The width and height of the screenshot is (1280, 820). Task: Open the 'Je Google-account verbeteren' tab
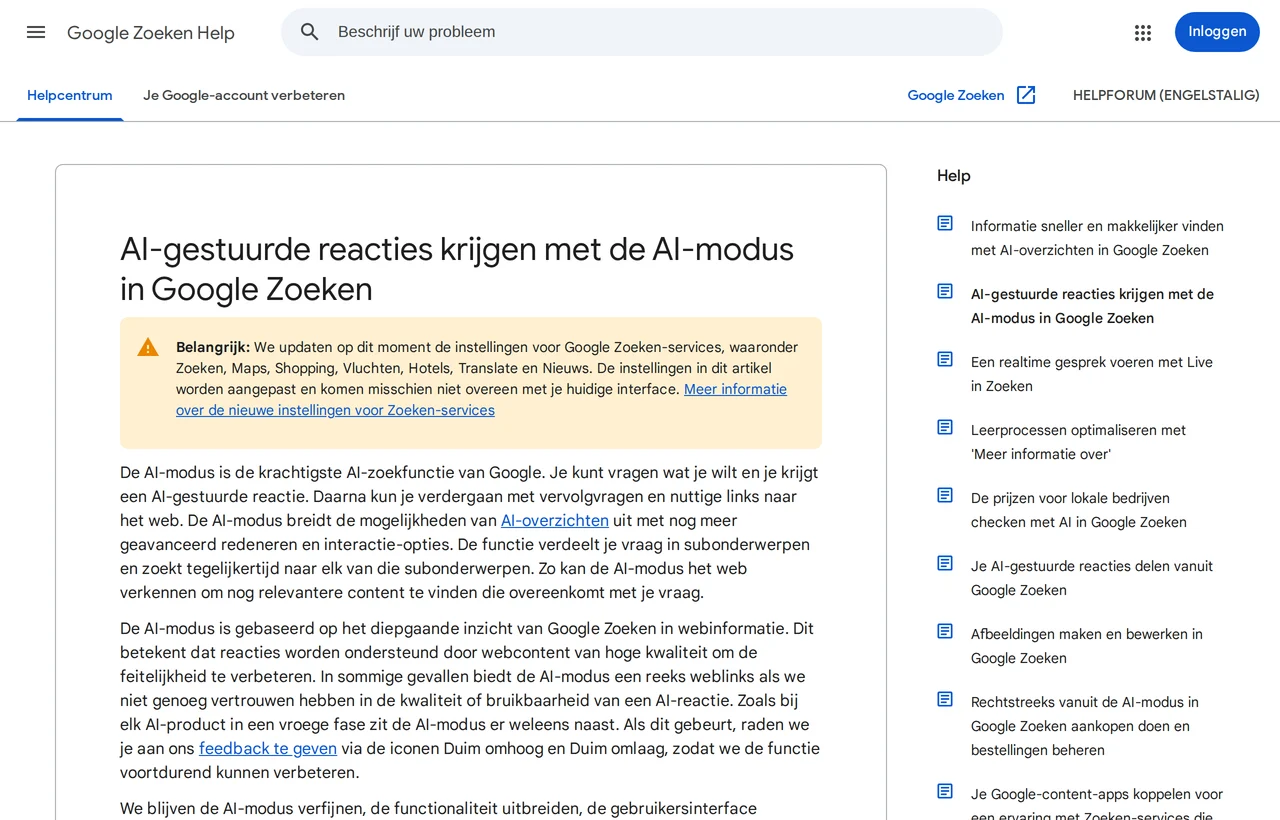click(x=244, y=95)
